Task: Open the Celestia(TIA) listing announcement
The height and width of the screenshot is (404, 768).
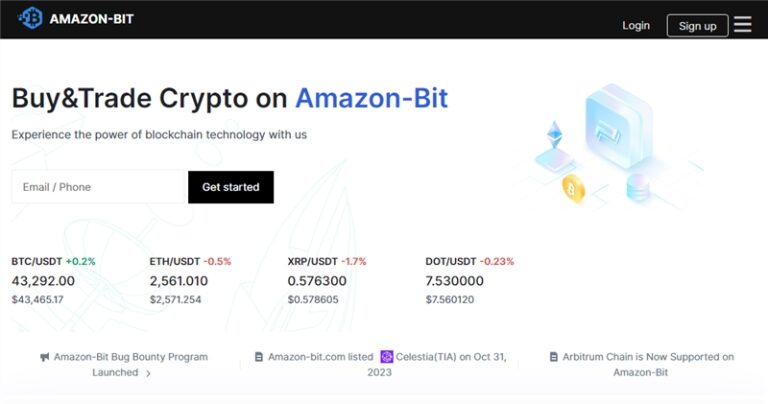Action: pos(450,357)
